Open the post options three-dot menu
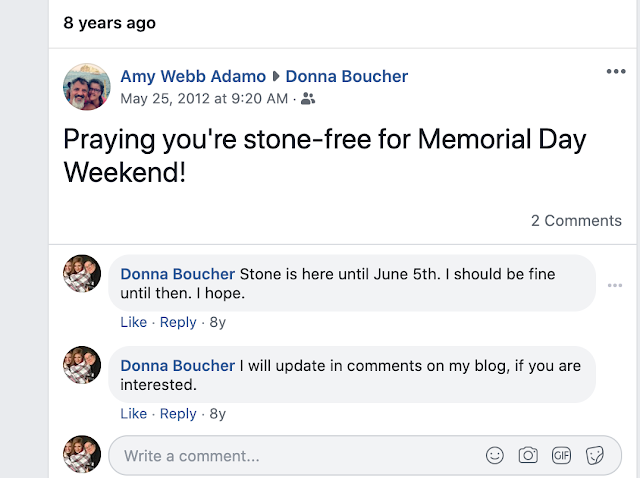 (x=615, y=71)
